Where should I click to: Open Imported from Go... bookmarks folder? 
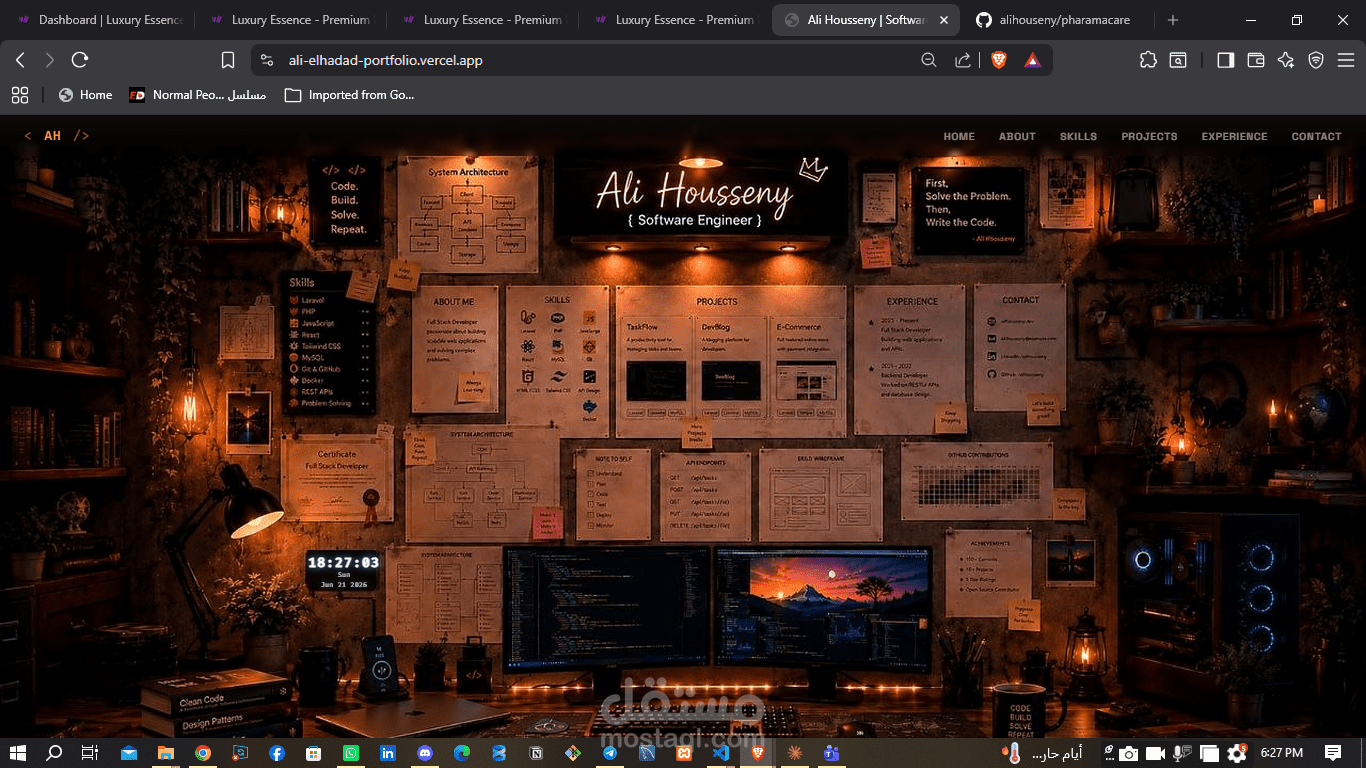[349, 95]
